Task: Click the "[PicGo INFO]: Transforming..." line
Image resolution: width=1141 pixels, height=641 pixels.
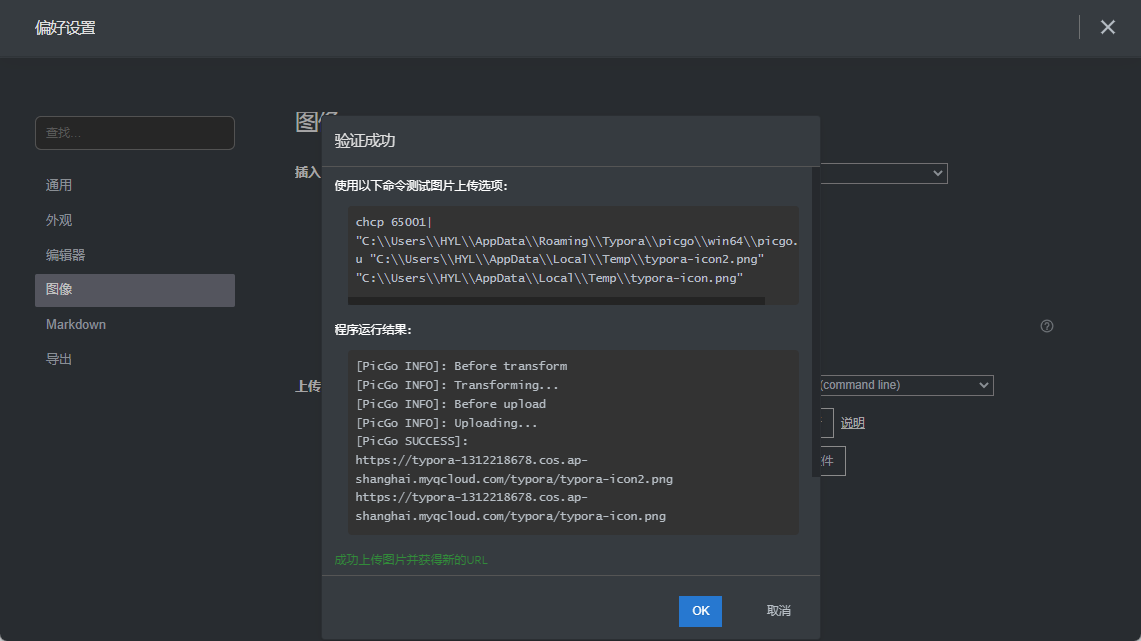Action: 457,386
